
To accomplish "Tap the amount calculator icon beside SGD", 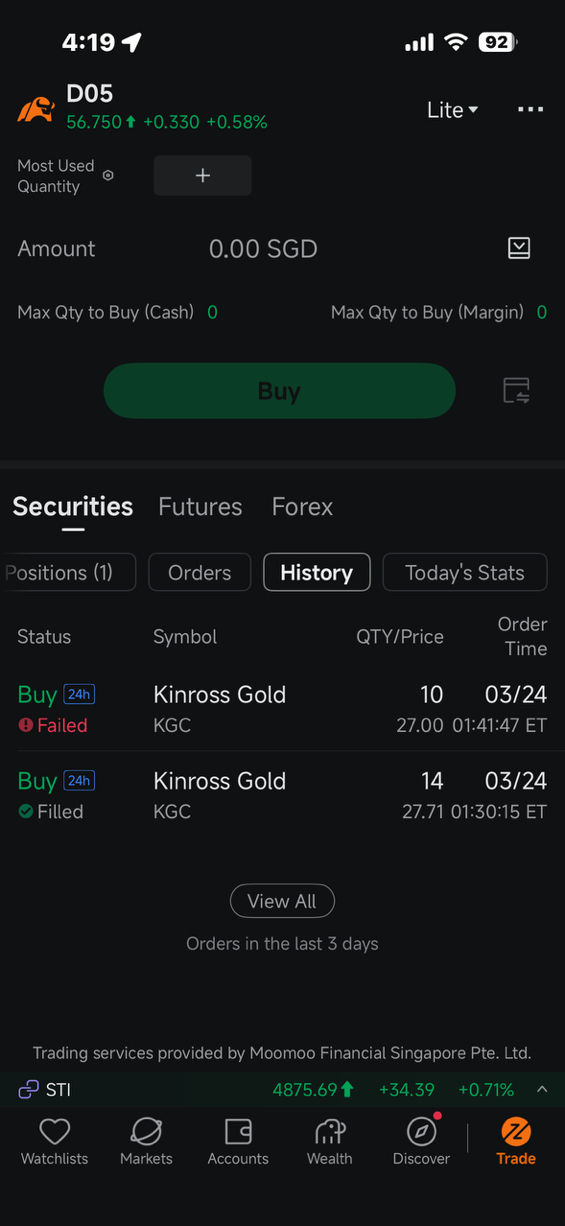I will [519, 248].
